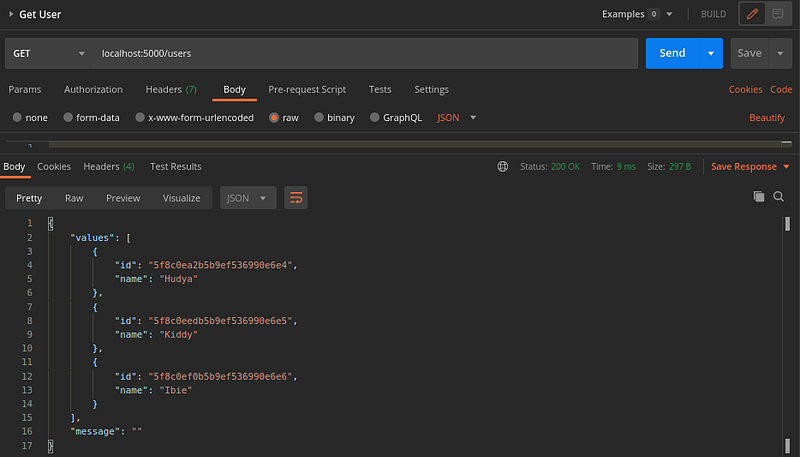Screen dimensions: 800x457
Task: Switch to Pretty response view
Action: click(x=29, y=198)
